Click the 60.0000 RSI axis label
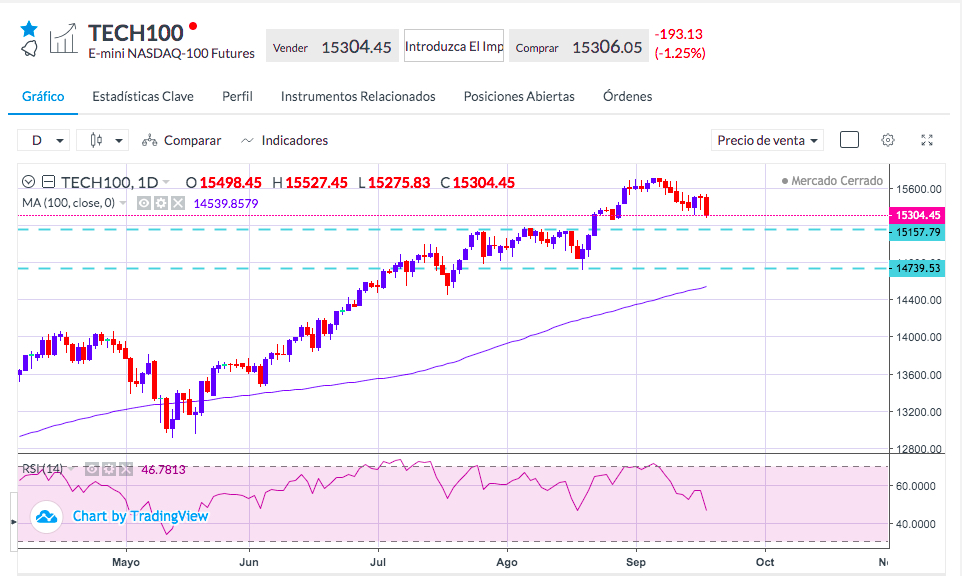 [x=915, y=486]
